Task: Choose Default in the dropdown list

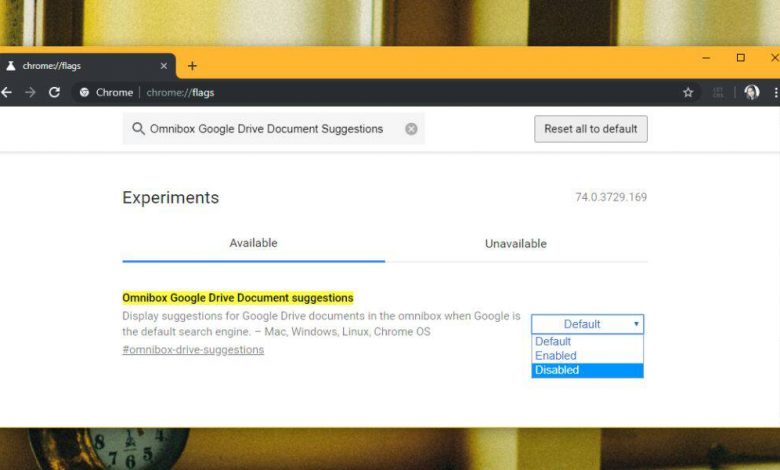Action: click(x=587, y=341)
